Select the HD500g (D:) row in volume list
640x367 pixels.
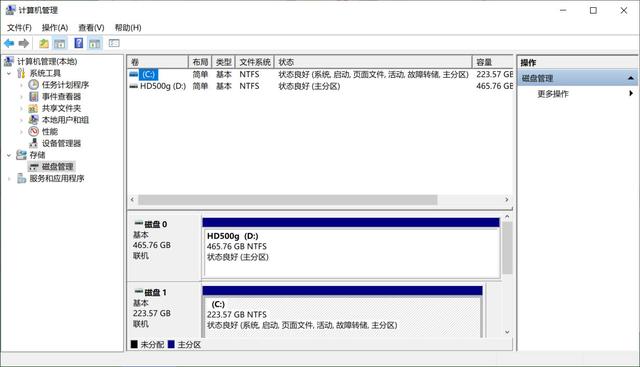click(x=320, y=86)
